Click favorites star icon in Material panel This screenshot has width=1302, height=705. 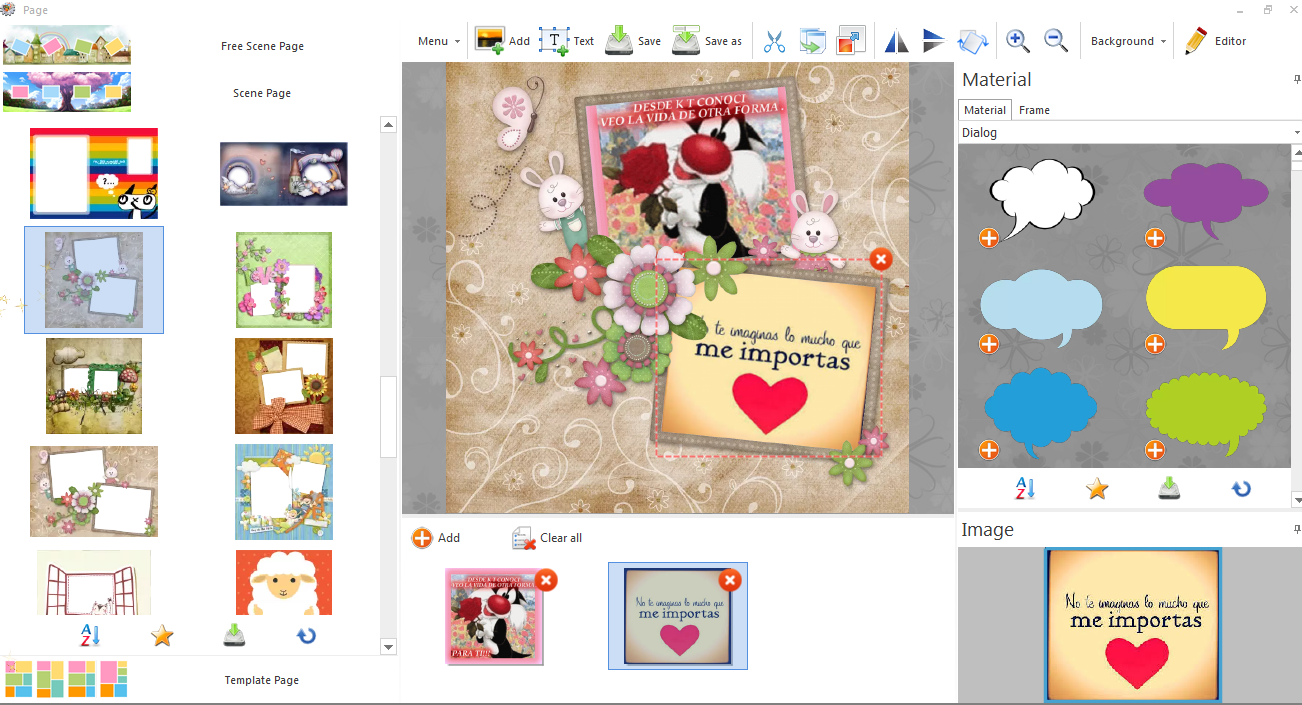1097,489
